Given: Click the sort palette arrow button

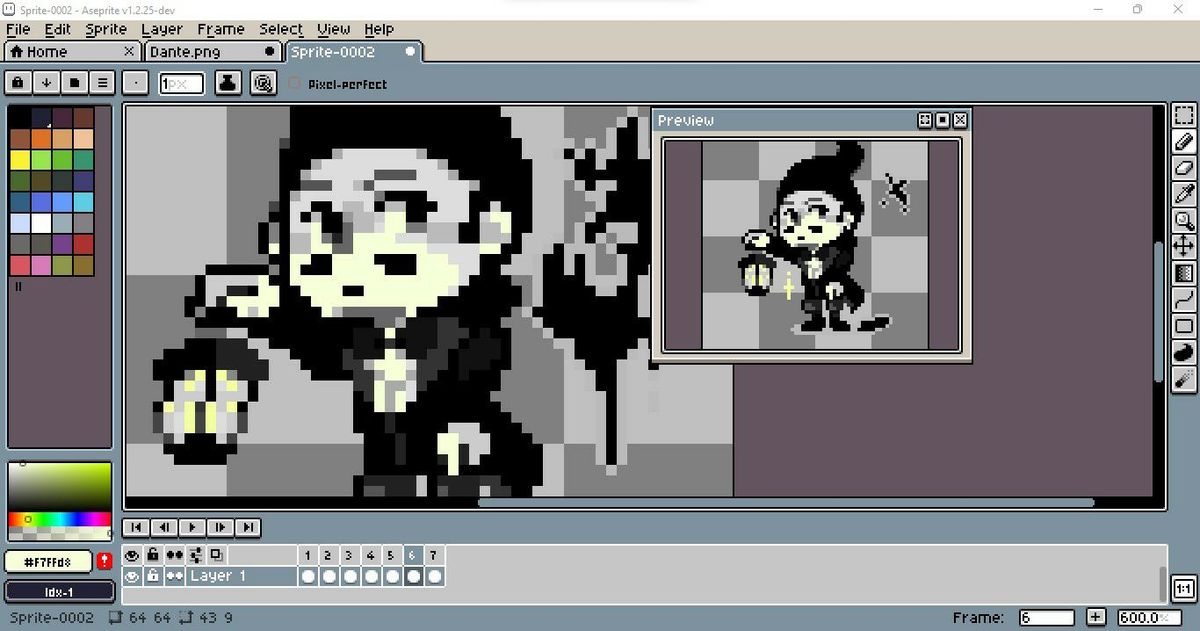Looking at the screenshot, I should tap(47, 83).
